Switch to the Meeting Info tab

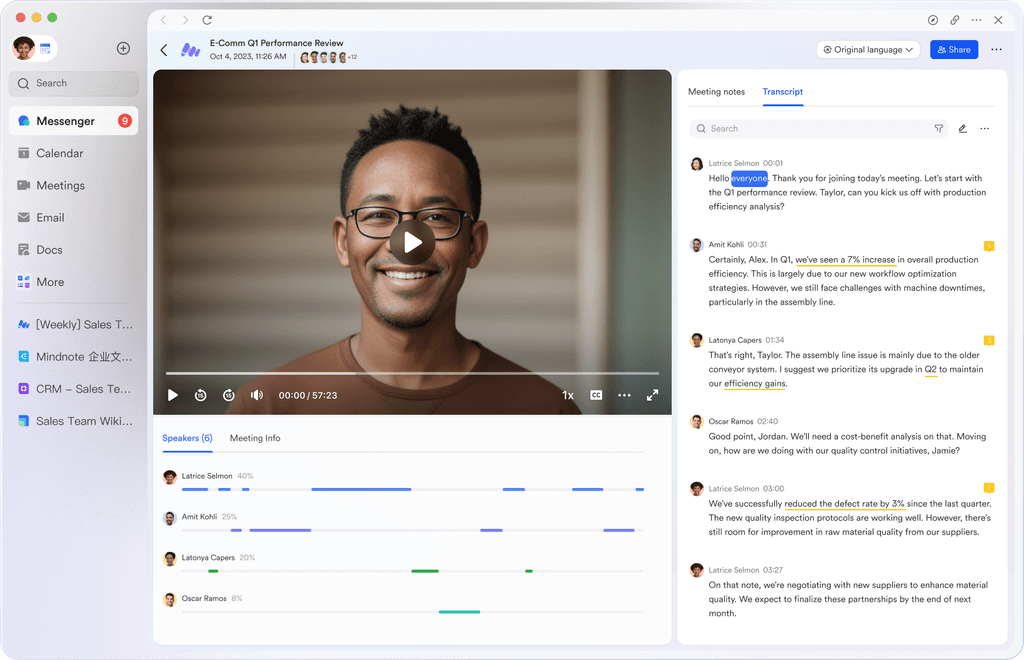pos(255,438)
